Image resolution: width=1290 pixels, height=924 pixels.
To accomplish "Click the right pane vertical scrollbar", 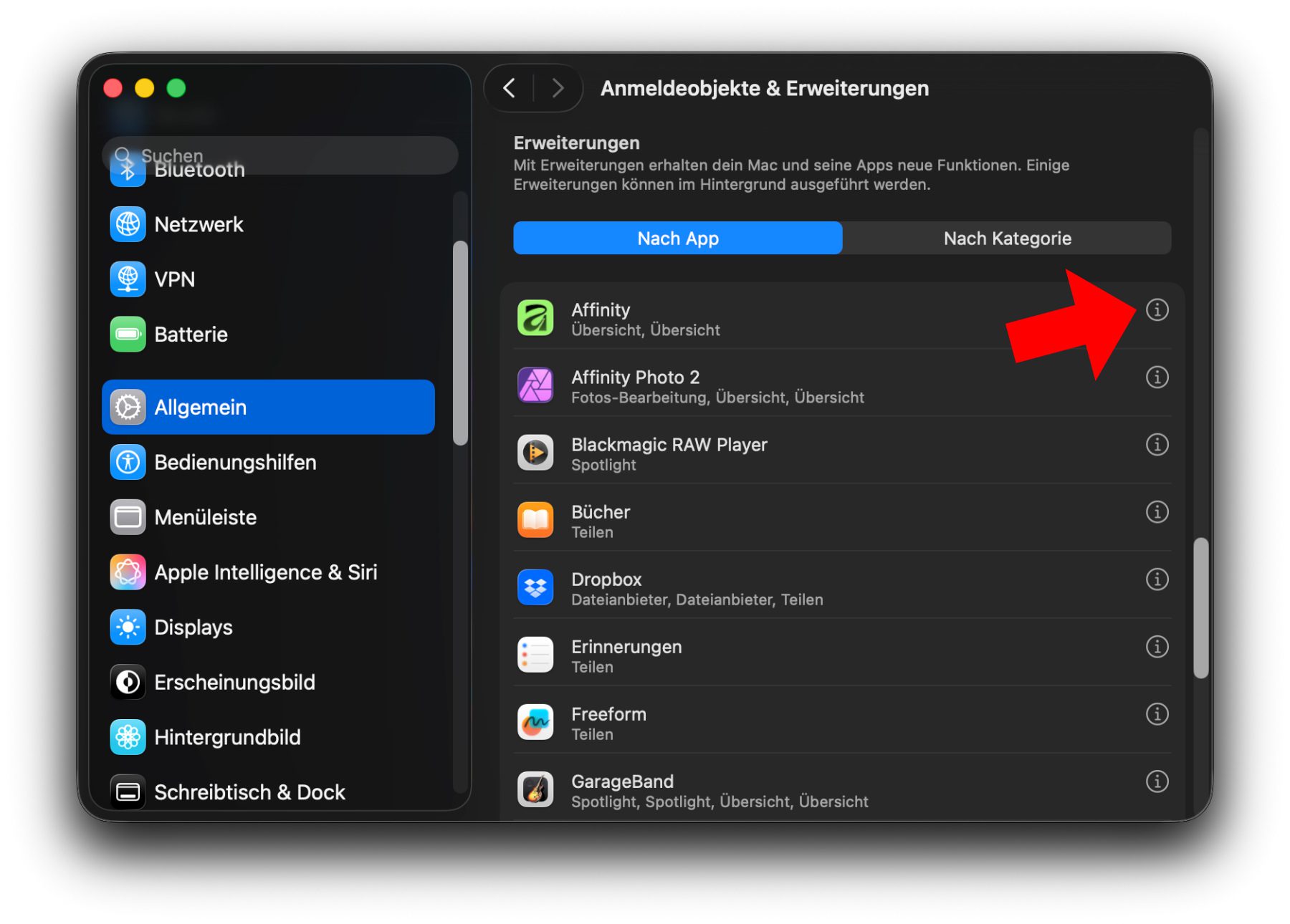I will pyautogui.click(x=1200, y=607).
